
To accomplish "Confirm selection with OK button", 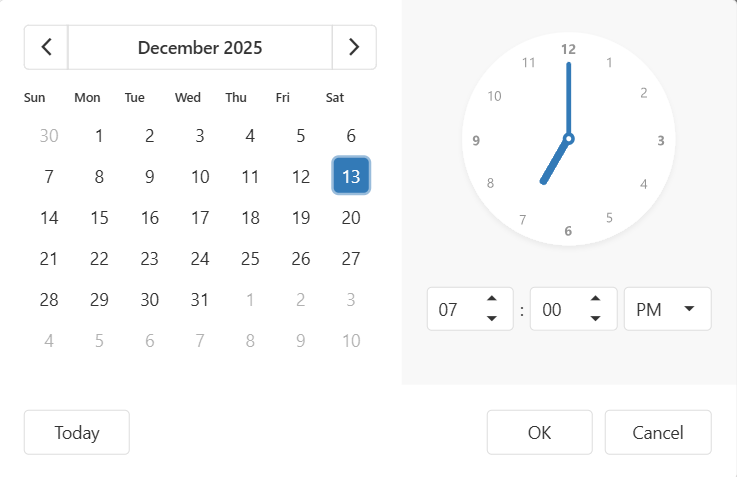I will (539, 432).
